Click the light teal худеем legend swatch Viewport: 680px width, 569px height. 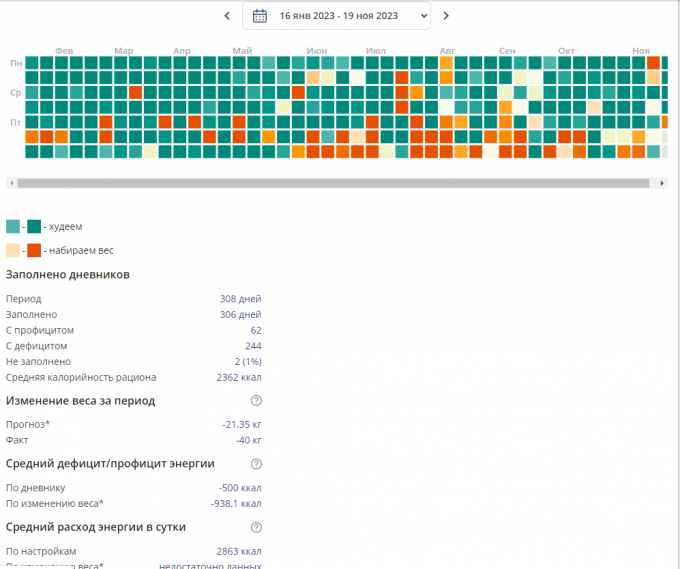pos(12,226)
